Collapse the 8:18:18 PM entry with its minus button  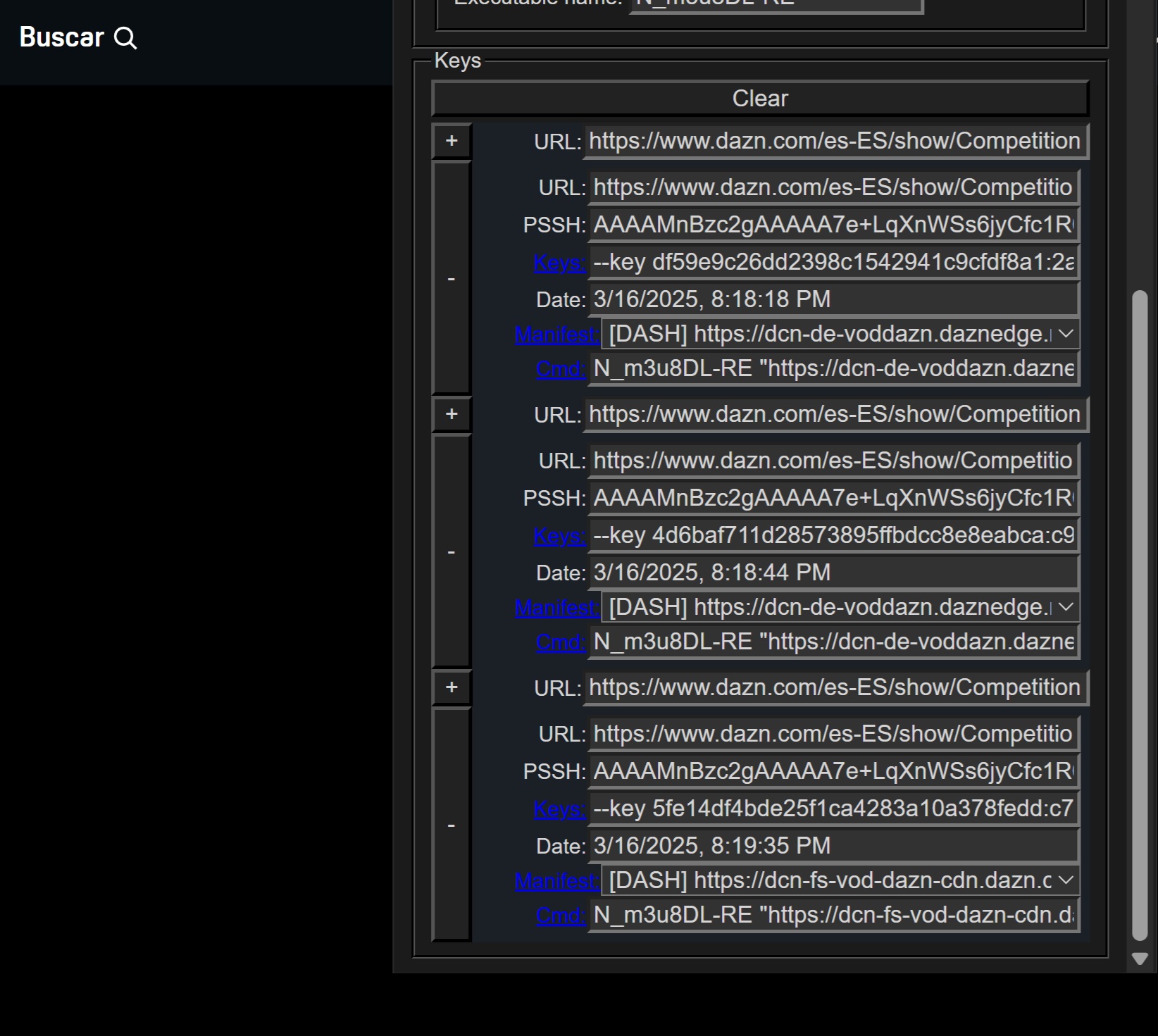452,278
